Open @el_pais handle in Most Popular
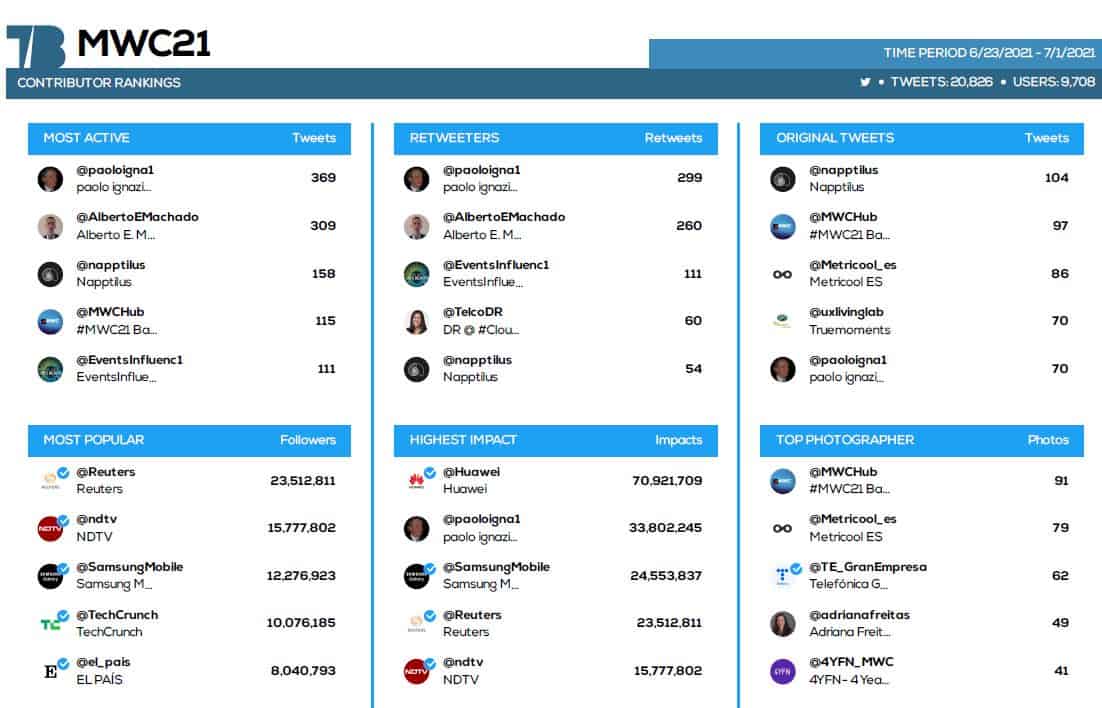The width and height of the screenshot is (1102, 708). 103,662
